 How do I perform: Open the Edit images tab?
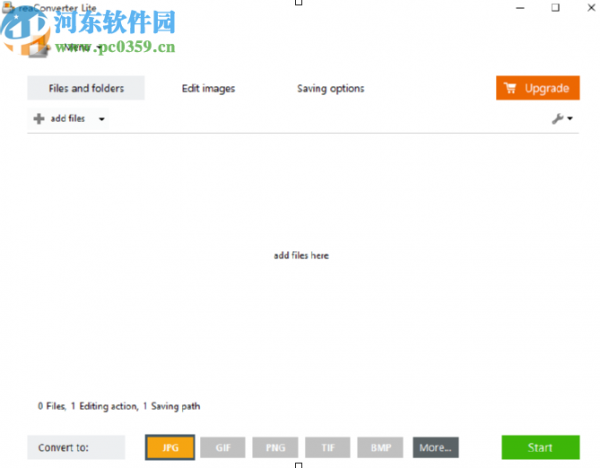(x=208, y=88)
